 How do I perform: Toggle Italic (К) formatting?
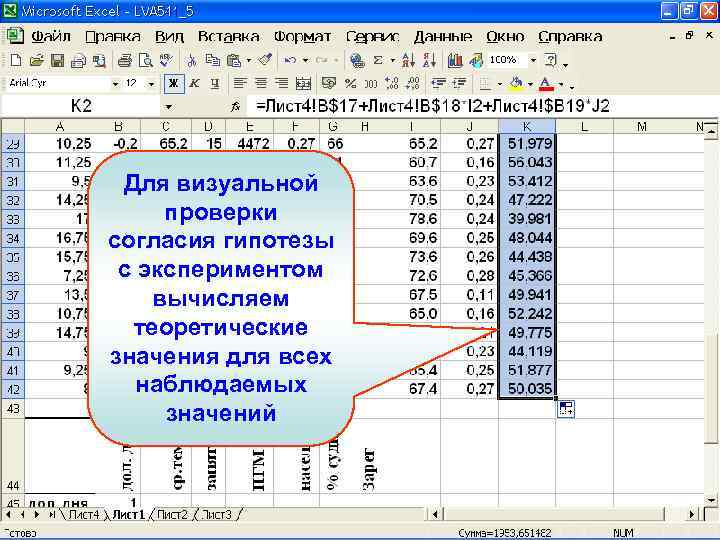tap(195, 84)
